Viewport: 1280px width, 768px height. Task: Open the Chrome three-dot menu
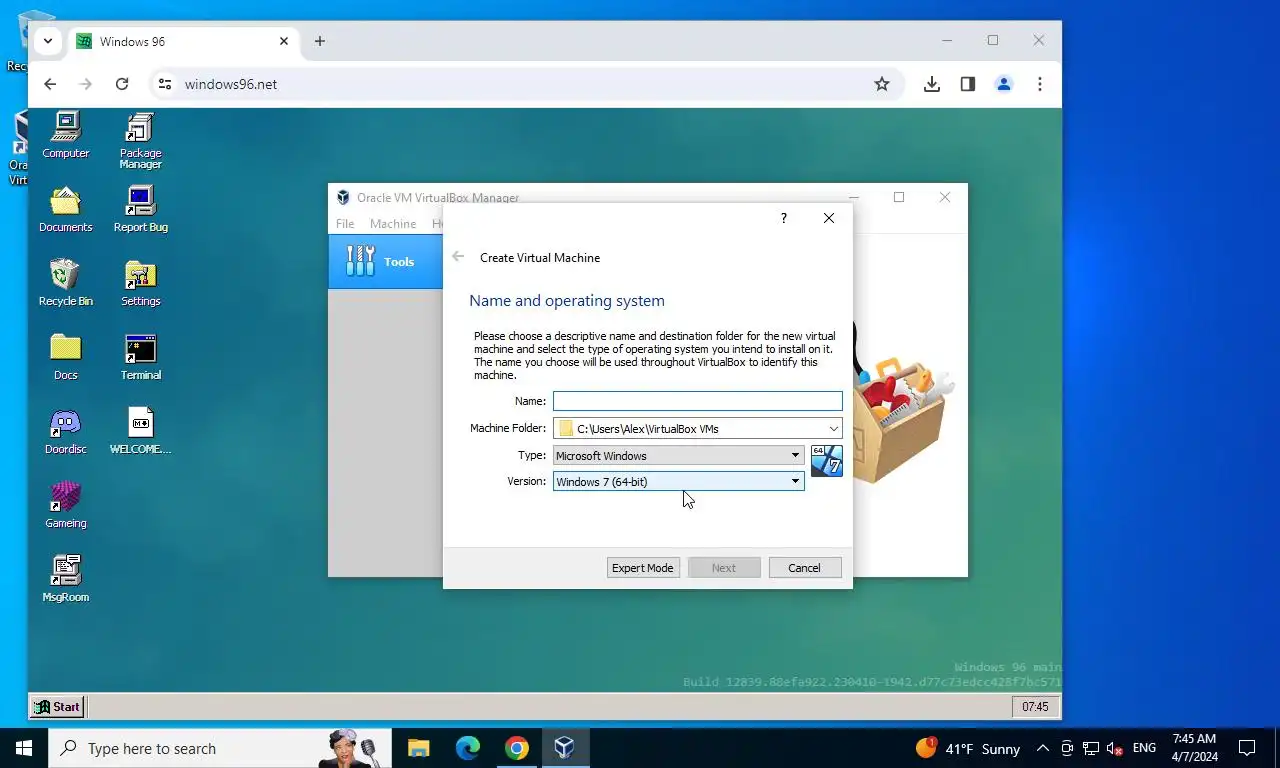coord(1040,84)
